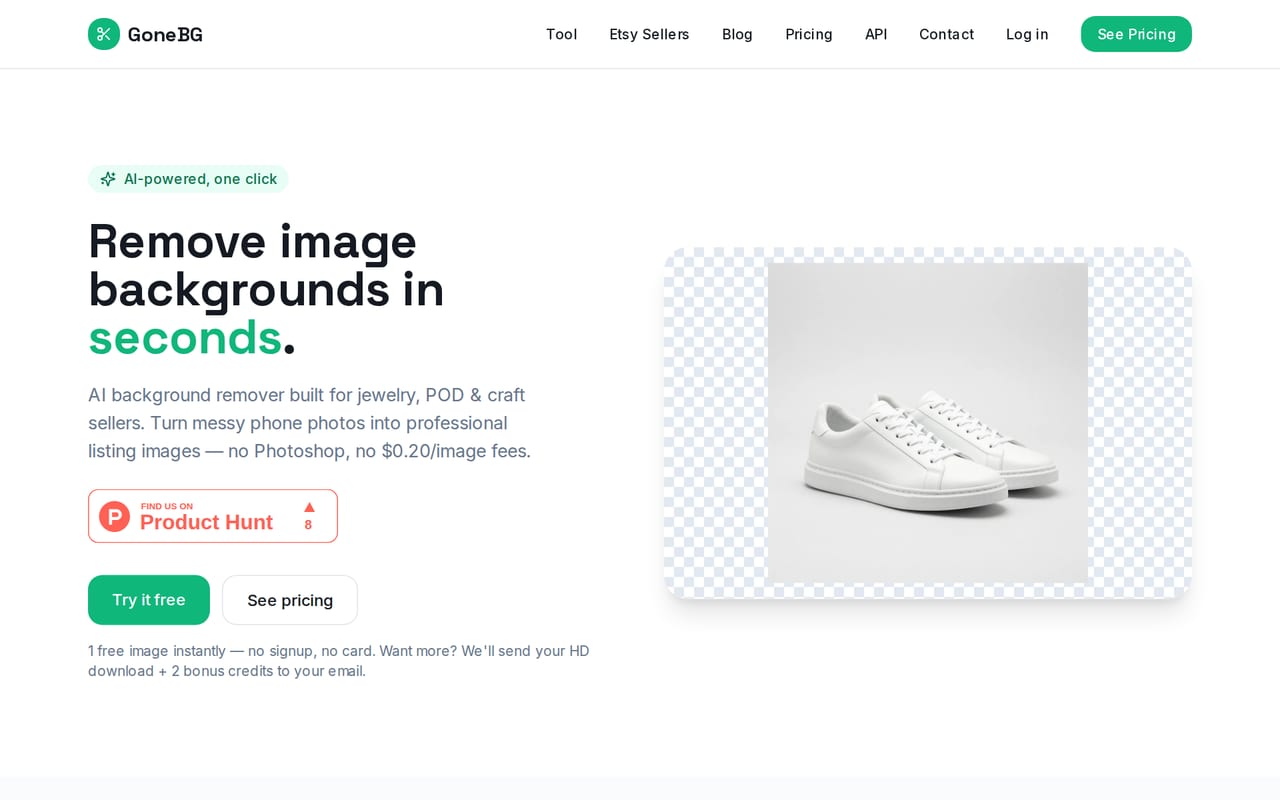Open the API nav link
Image resolution: width=1280 pixels, height=800 pixels.
pyautogui.click(x=876, y=34)
